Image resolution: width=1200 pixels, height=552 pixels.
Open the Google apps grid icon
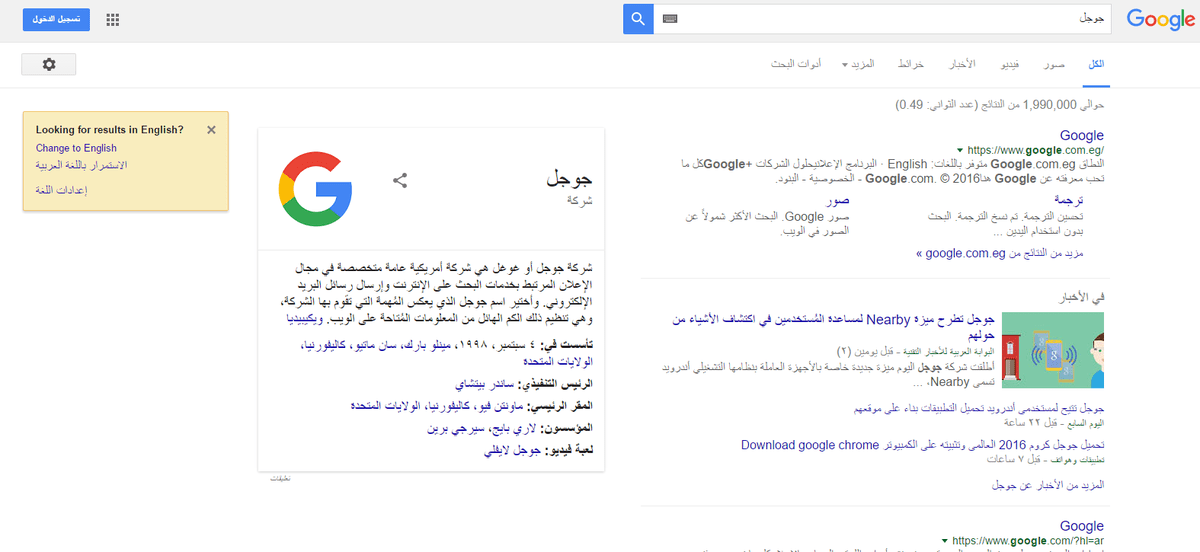tap(113, 19)
